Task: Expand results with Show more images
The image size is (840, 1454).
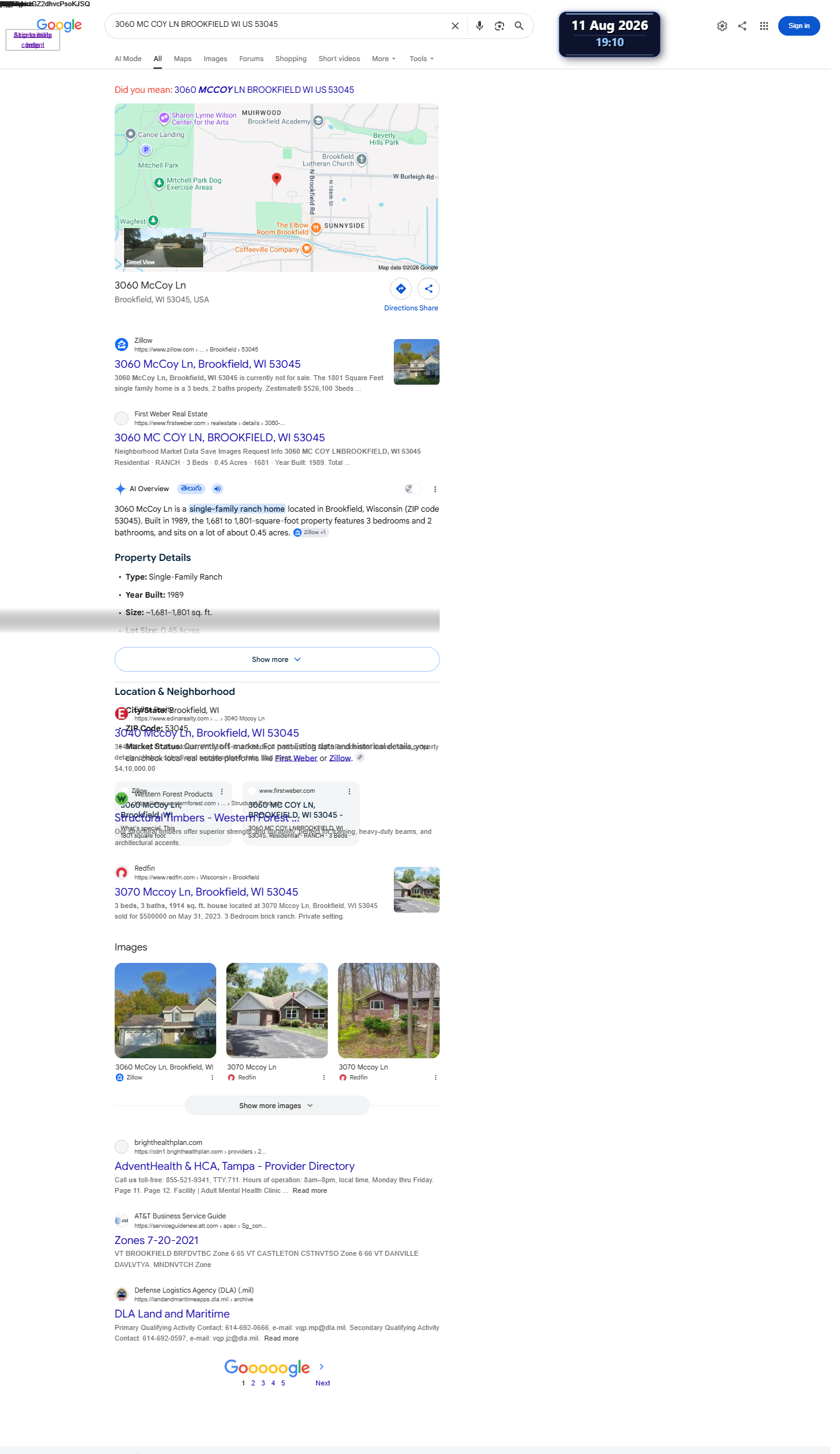Action: (x=277, y=1106)
